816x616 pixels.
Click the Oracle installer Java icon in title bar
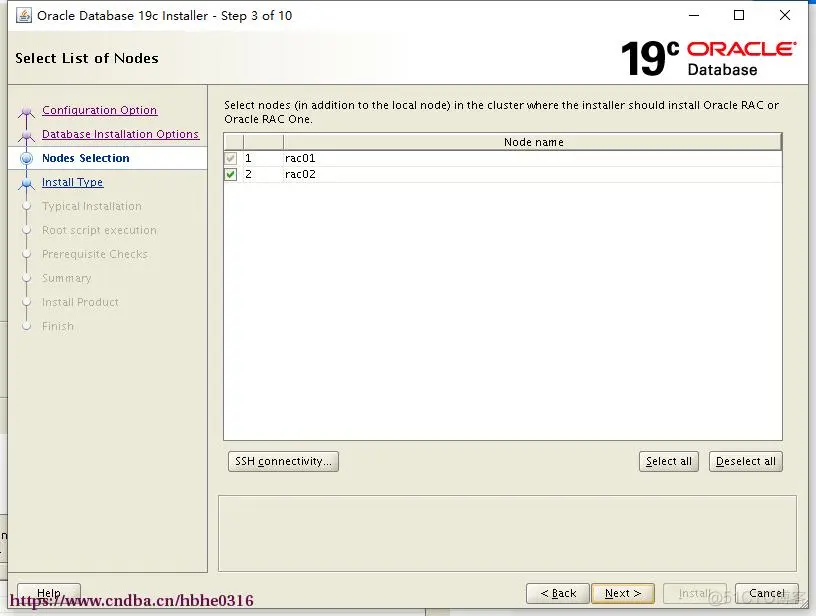click(24, 16)
